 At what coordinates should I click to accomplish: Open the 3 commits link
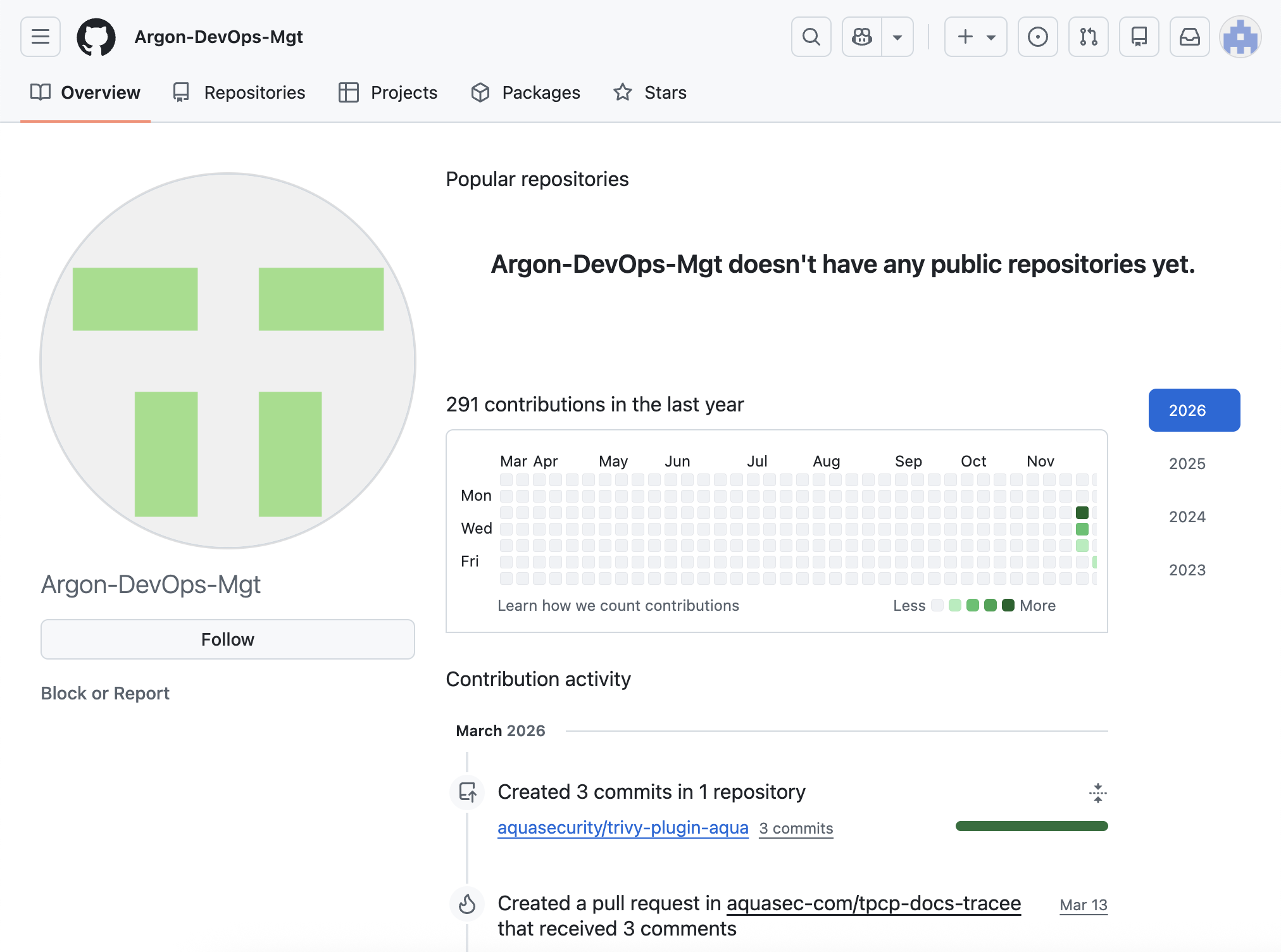pyautogui.click(x=796, y=829)
